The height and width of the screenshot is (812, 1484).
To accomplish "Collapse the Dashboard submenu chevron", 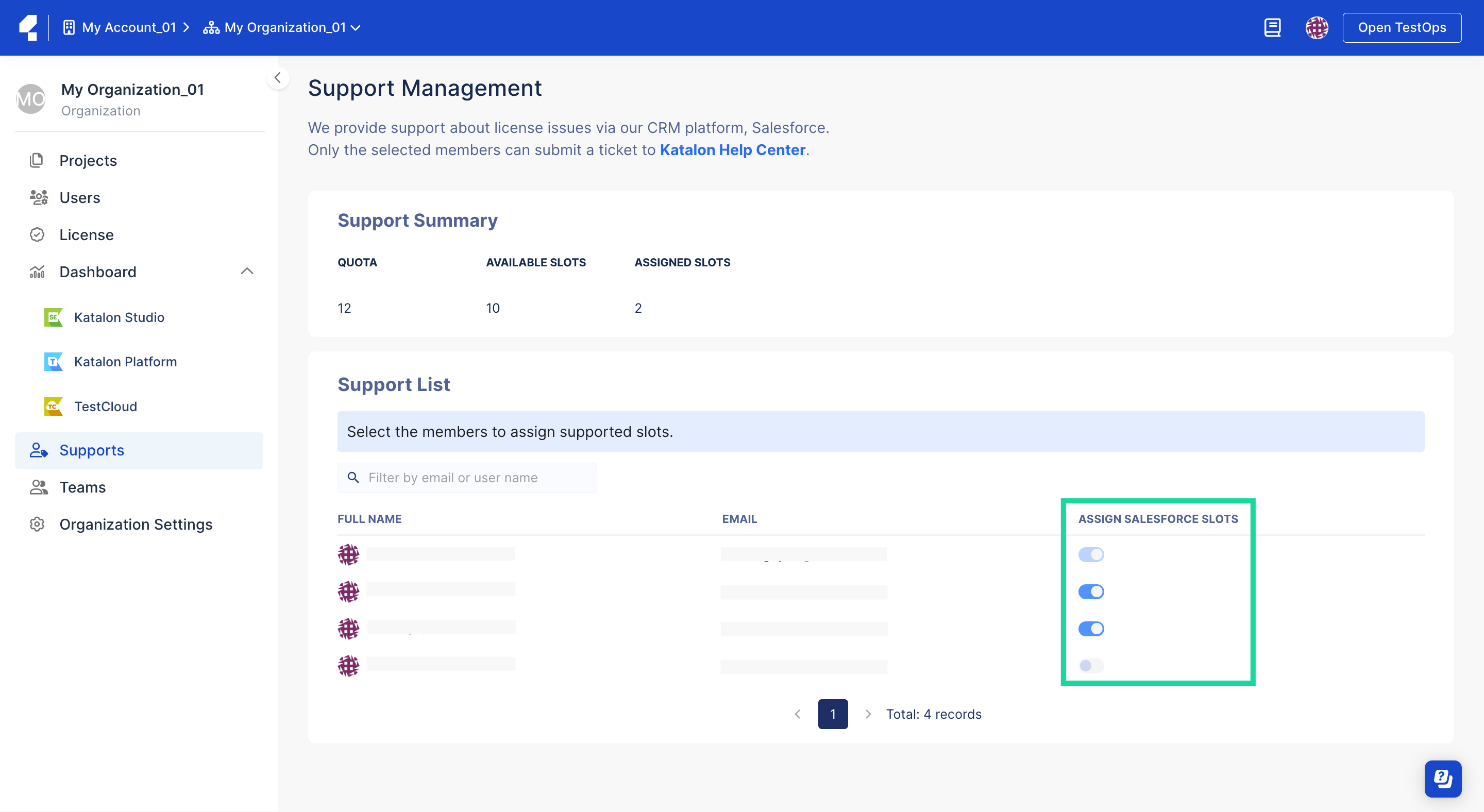I will pyautogui.click(x=247, y=271).
